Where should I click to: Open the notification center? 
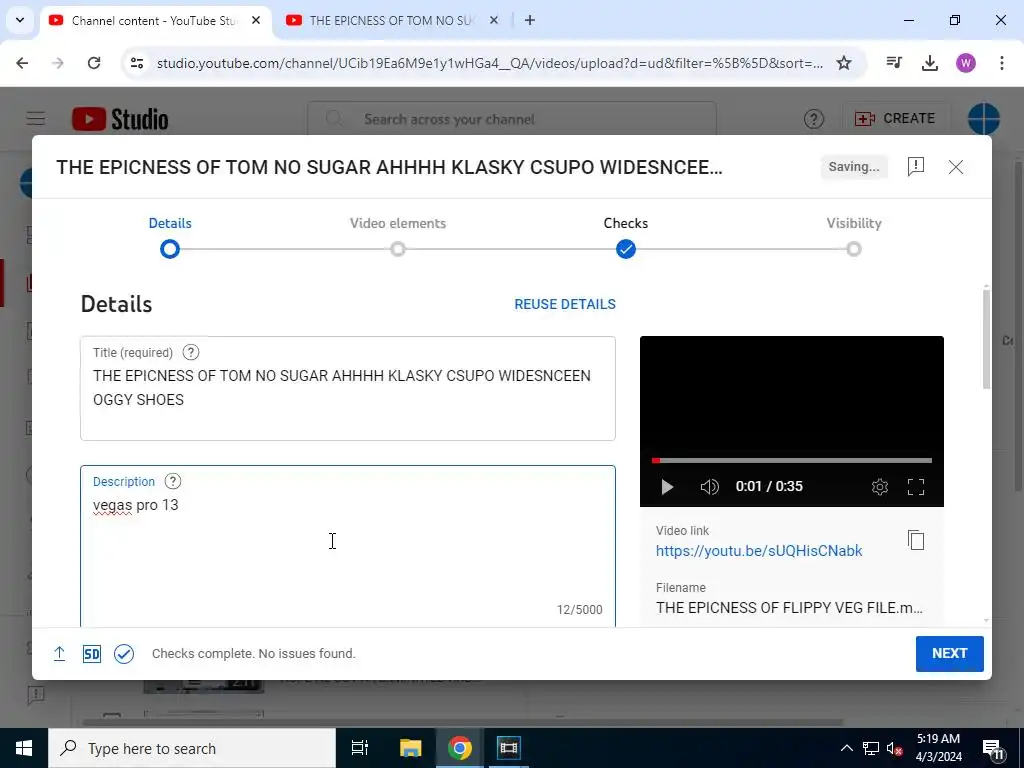(x=993, y=749)
